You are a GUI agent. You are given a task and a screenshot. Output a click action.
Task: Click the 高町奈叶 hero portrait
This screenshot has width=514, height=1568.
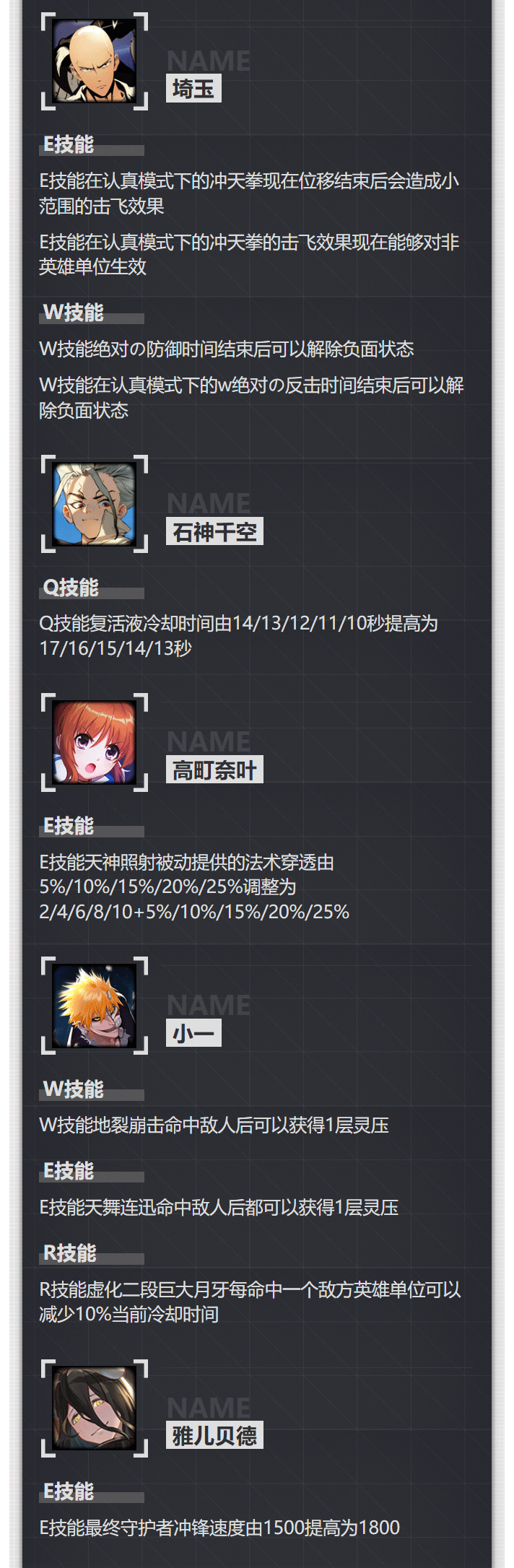pos(95,742)
